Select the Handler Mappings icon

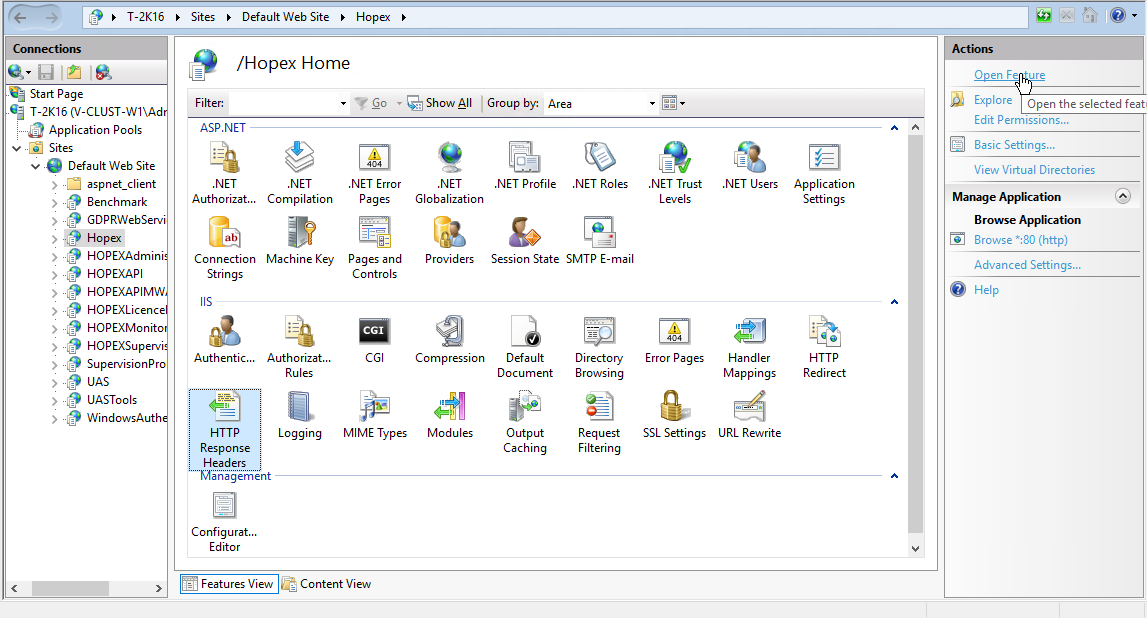coord(749,332)
